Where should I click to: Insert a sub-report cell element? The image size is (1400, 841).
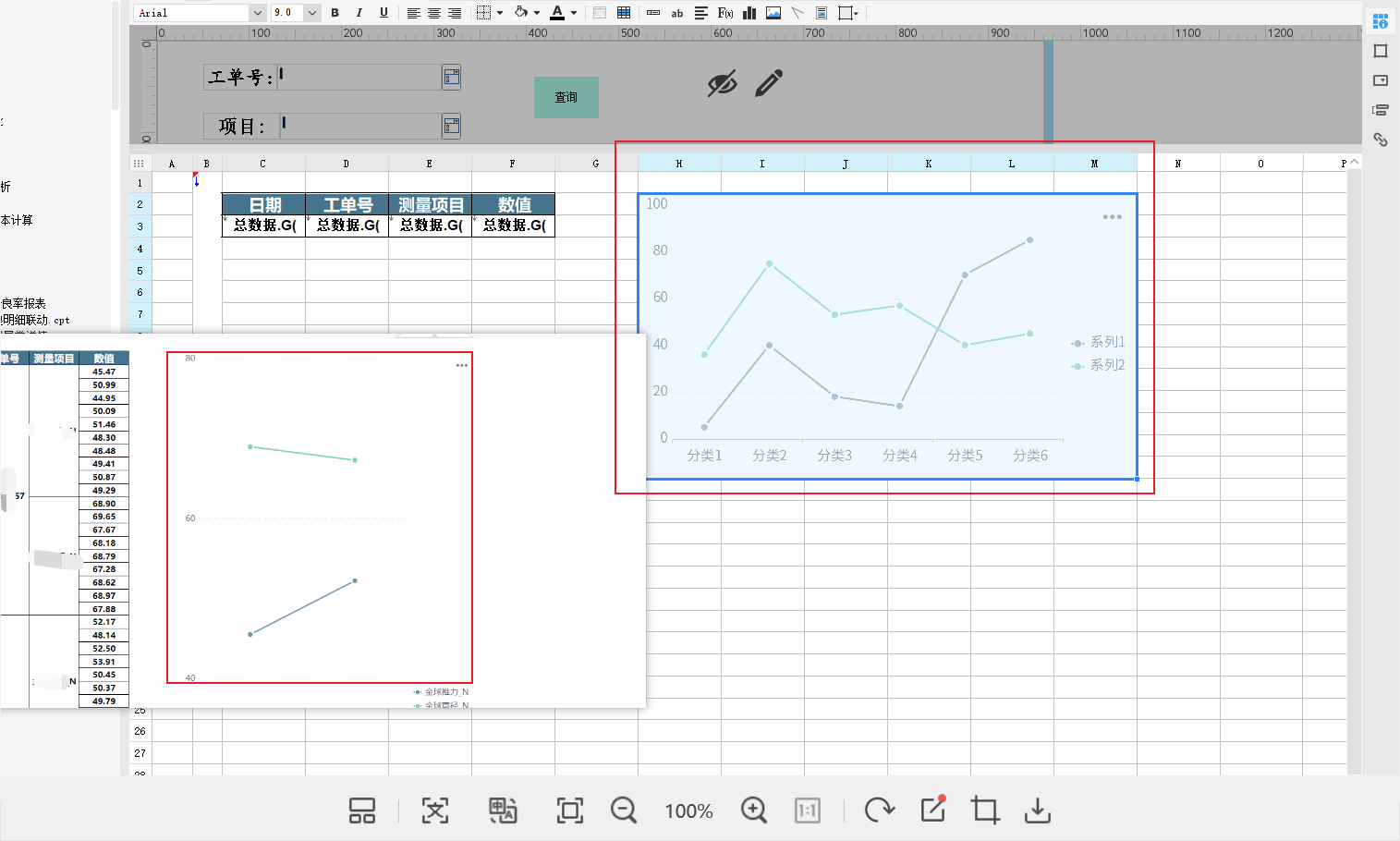click(822, 13)
